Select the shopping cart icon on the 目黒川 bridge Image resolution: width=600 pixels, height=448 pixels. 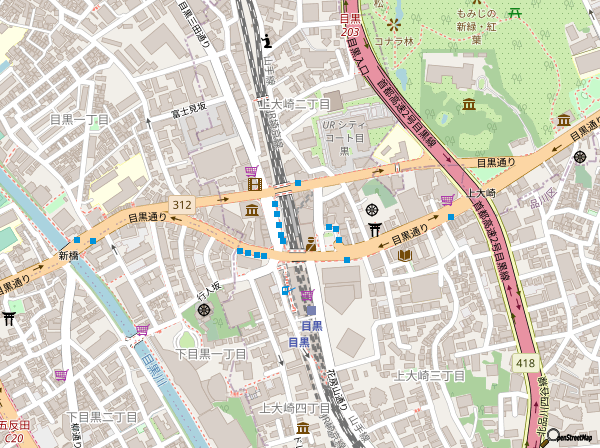coord(142,330)
